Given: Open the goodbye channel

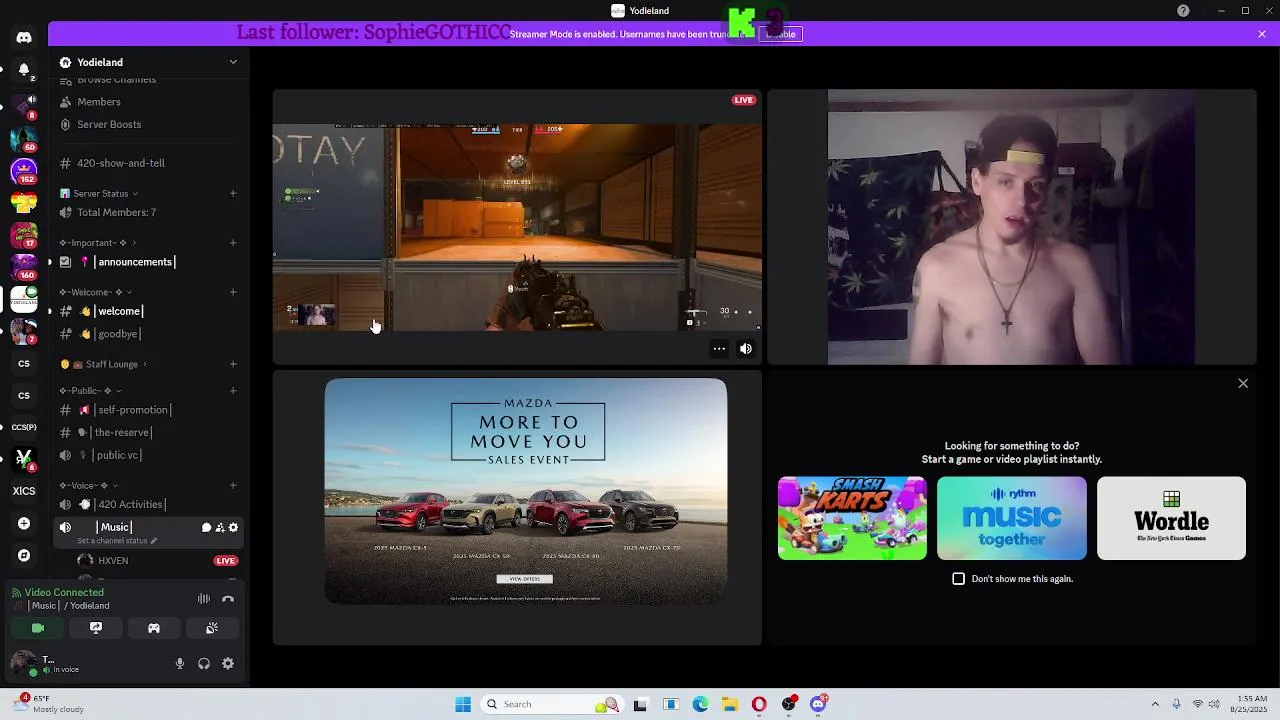Looking at the screenshot, I should point(148,334).
